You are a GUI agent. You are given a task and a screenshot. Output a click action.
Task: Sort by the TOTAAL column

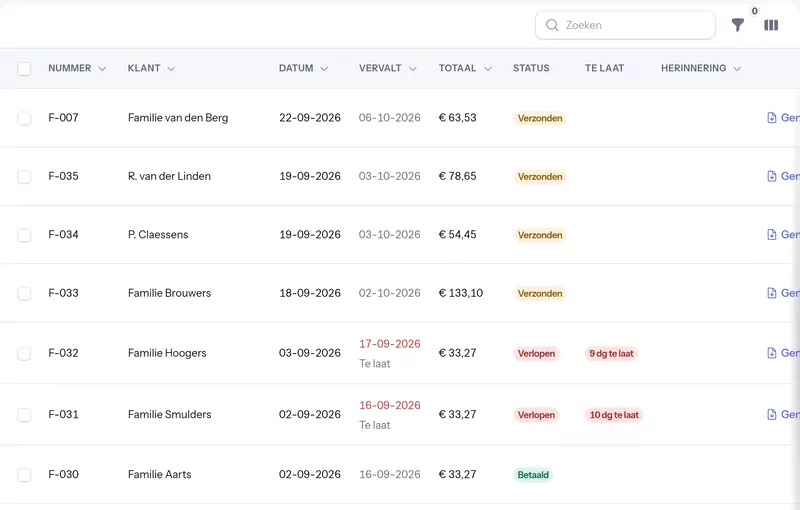click(465, 68)
